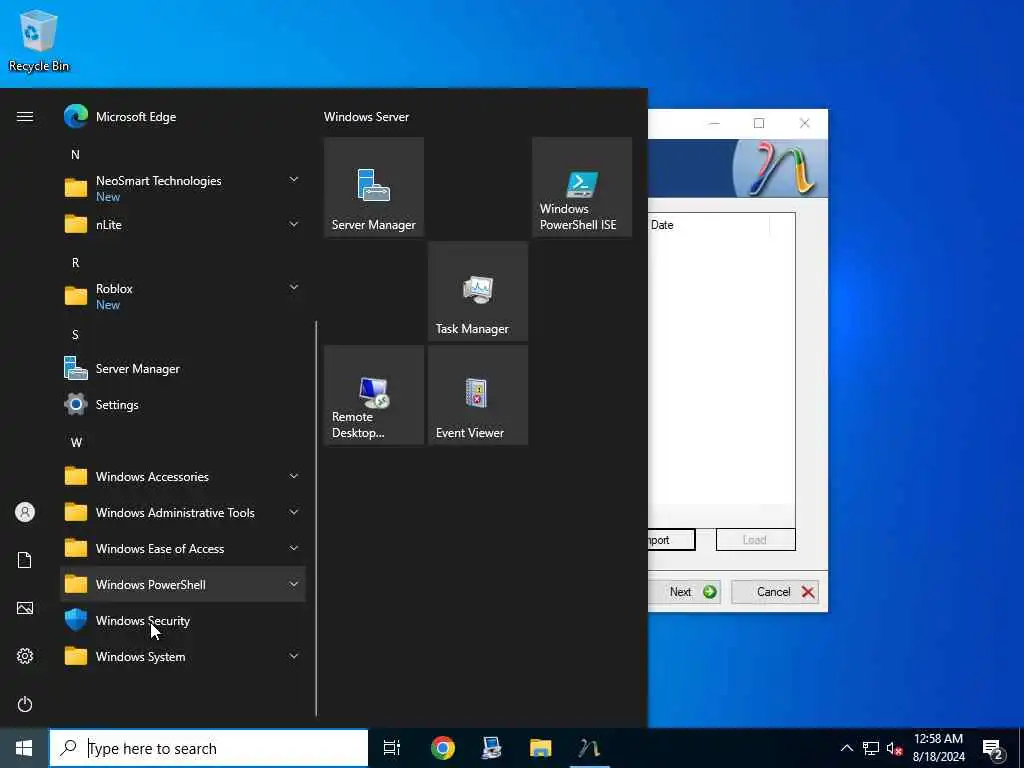1024x768 pixels.
Task: Click the taskbar search box
Action: (x=209, y=748)
